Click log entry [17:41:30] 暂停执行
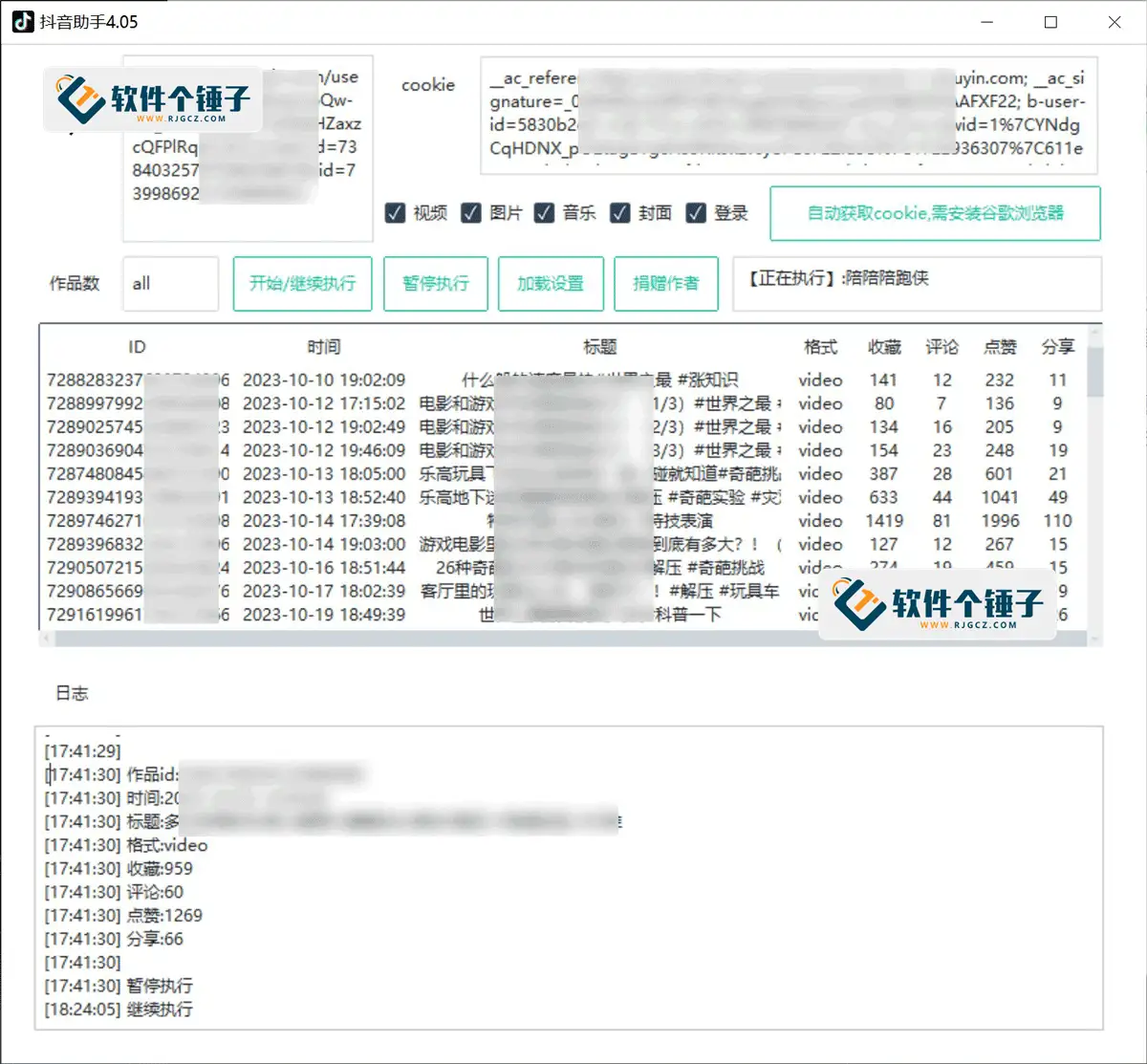The image size is (1147, 1064). 119,986
